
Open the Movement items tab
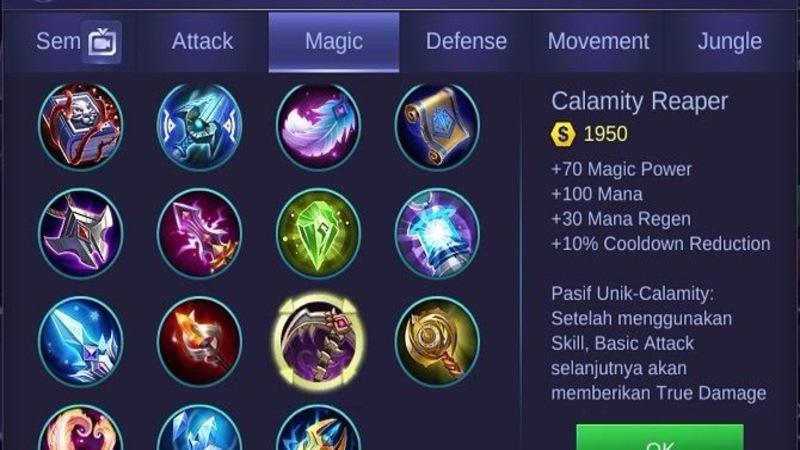tap(598, 41)
